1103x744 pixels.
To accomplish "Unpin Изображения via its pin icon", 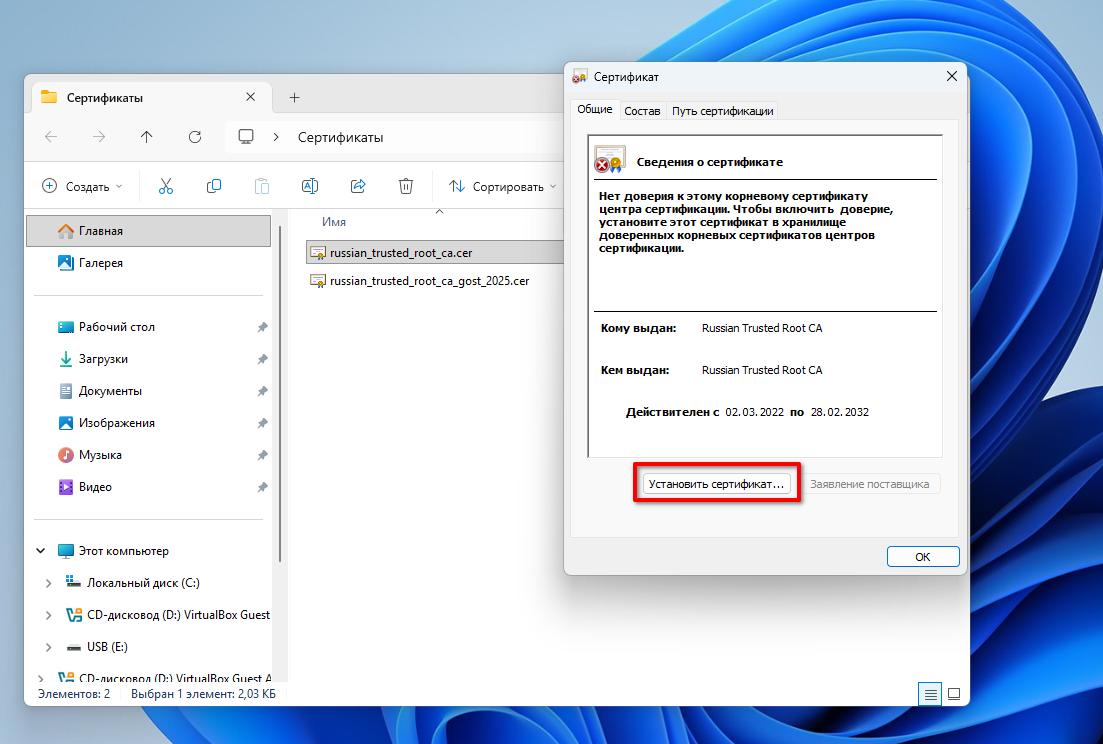I will point(262,423).
